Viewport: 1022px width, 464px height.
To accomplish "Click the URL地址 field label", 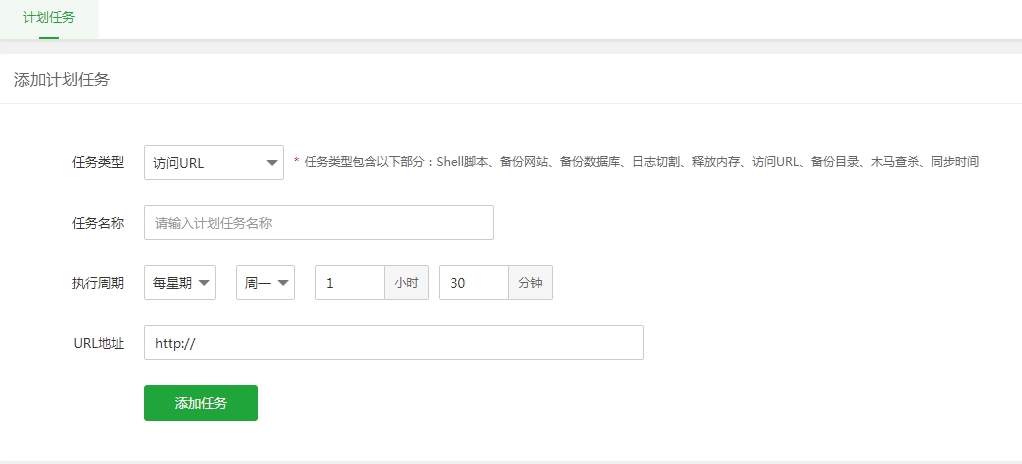I will [99, 343].
